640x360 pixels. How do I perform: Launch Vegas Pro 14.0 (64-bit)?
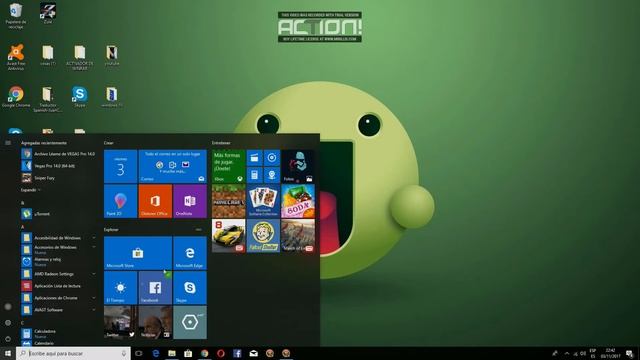pos(58,166)
